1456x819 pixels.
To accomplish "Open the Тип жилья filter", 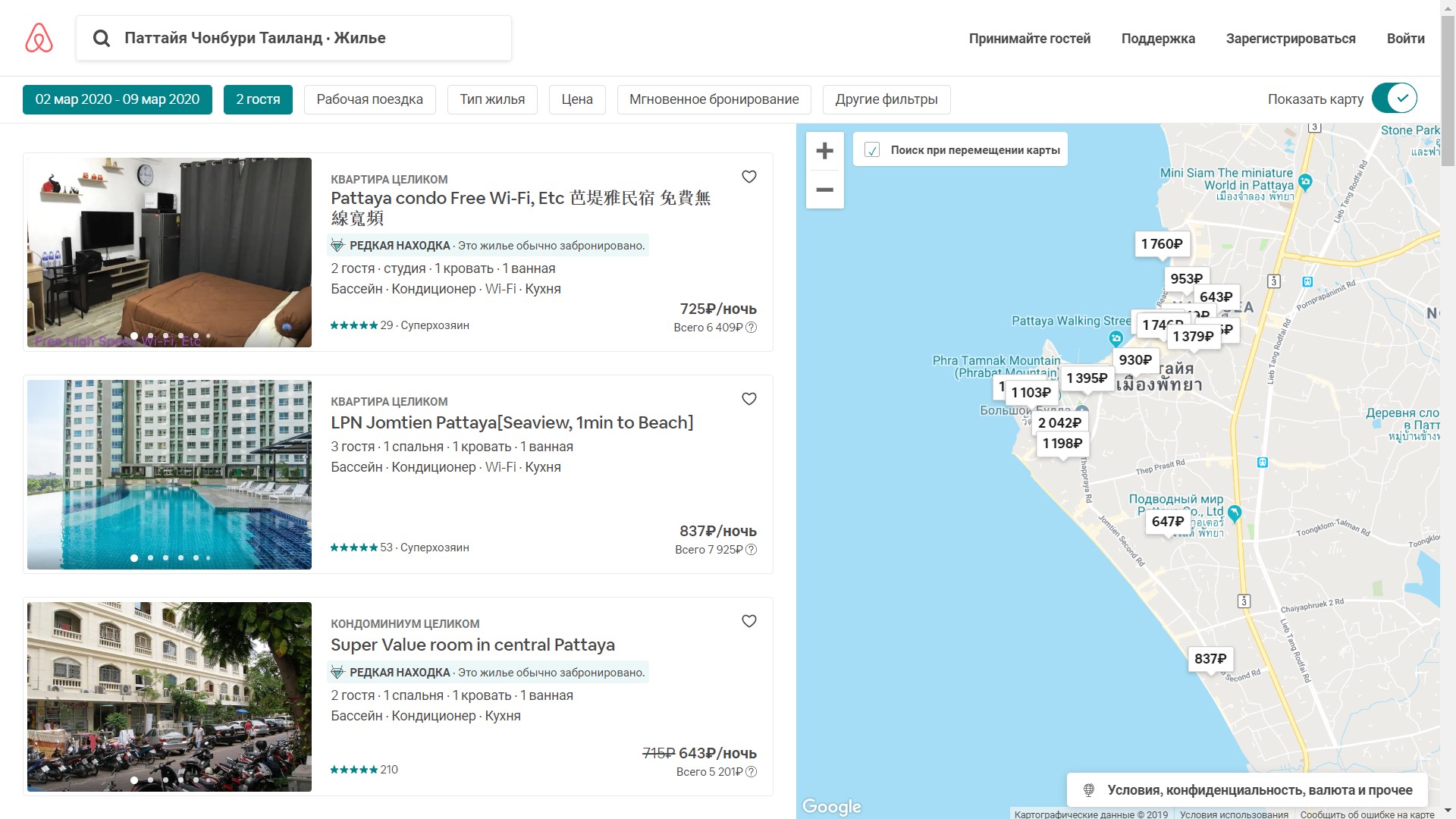I will [x=492, y=99].
